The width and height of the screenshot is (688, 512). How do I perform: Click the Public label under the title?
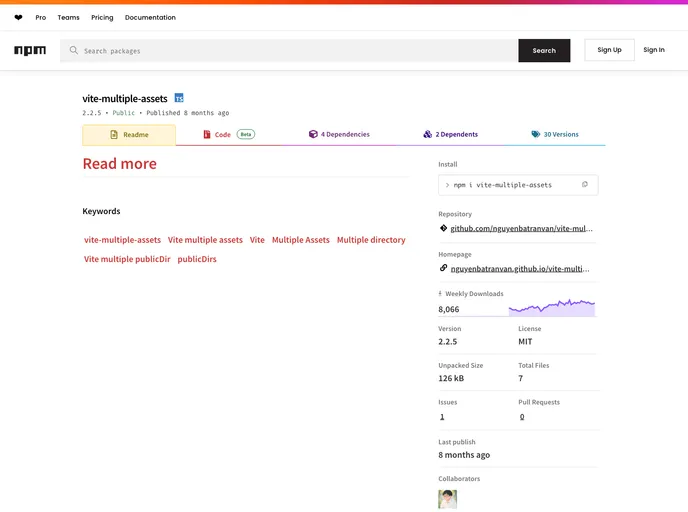pos(124,113)
